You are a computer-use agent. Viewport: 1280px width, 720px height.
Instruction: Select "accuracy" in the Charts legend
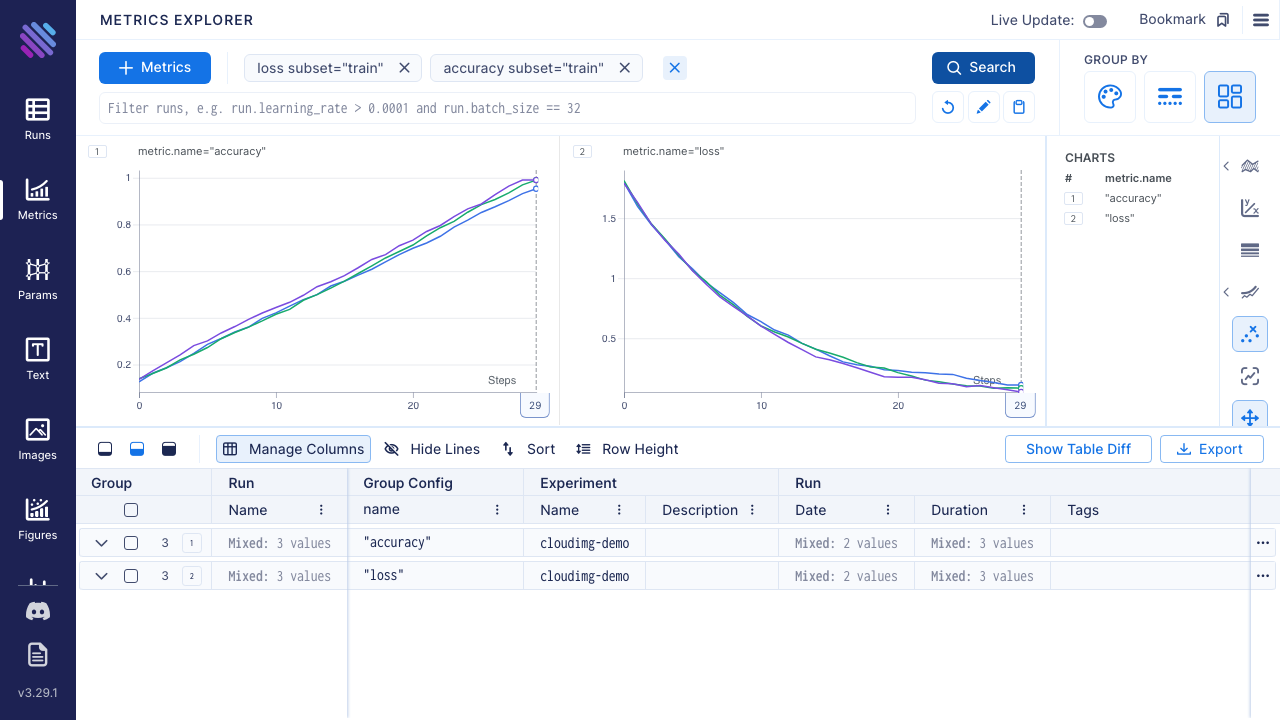point(1133,198)
